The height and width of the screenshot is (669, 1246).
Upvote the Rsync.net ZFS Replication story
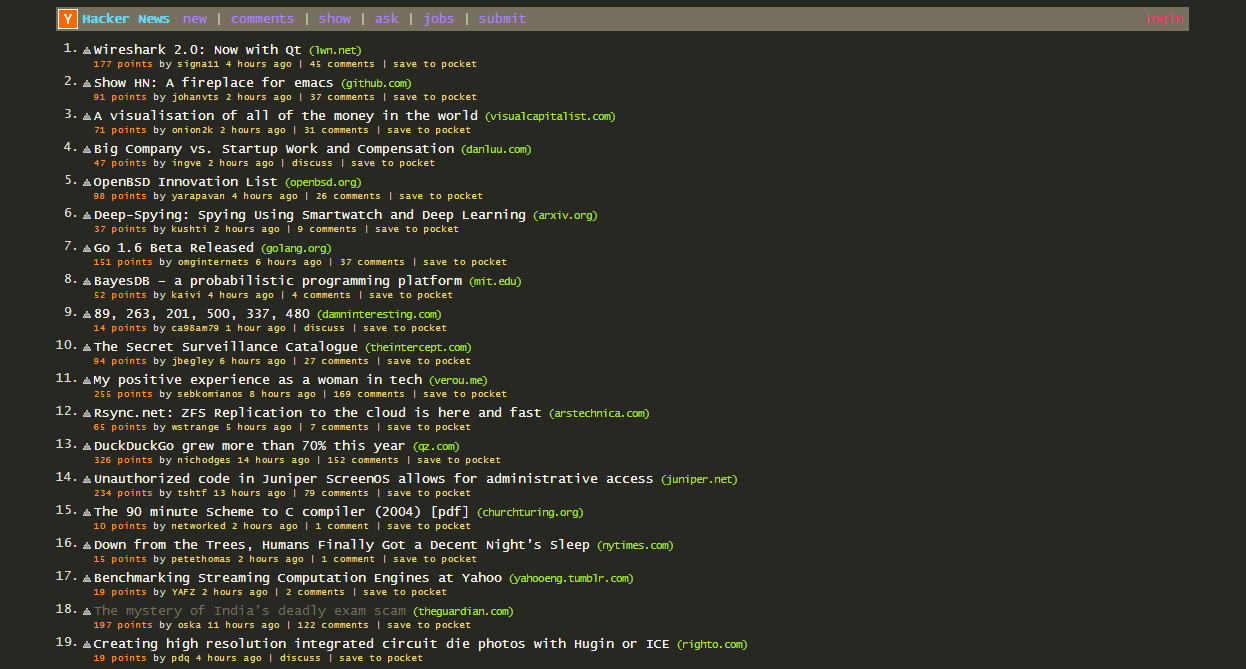[85, 411]
